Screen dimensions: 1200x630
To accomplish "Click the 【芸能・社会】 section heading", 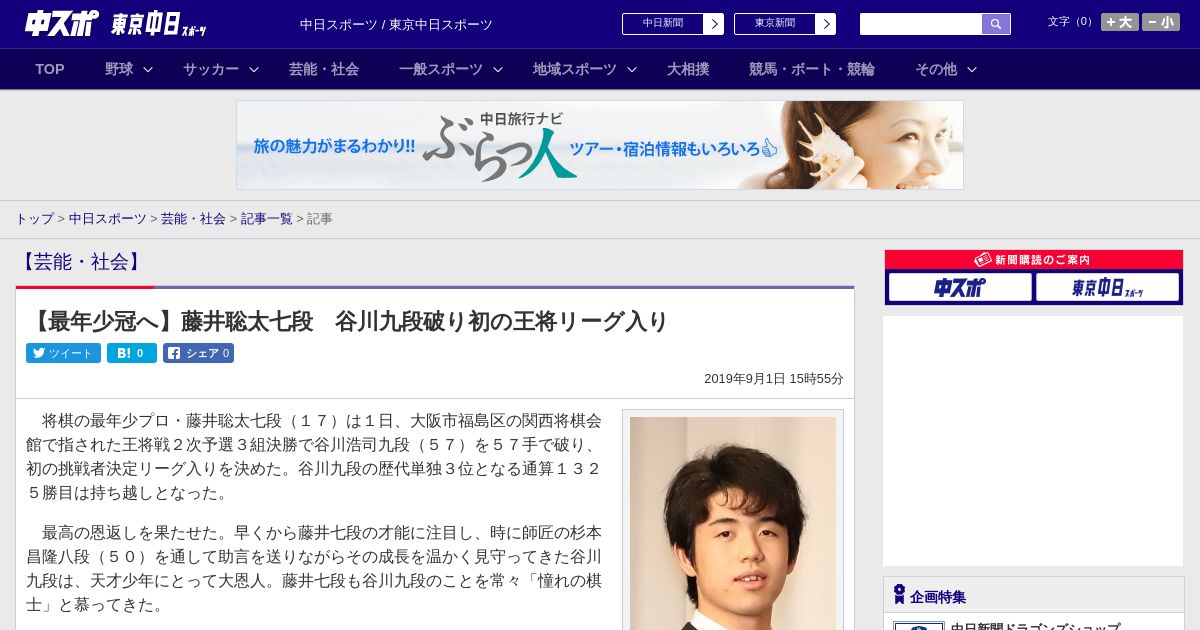I will pos(81,262).
